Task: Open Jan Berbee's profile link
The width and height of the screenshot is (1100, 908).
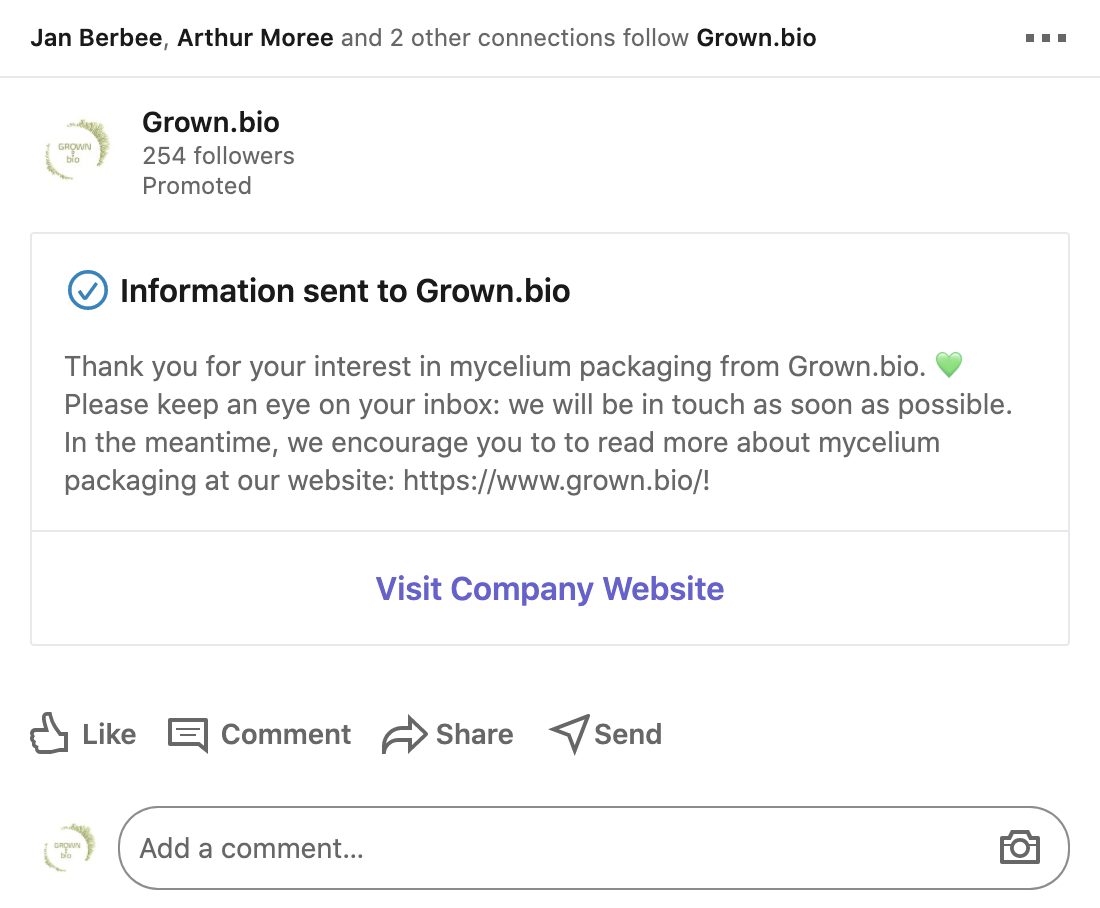Action: tap(96, 38)
